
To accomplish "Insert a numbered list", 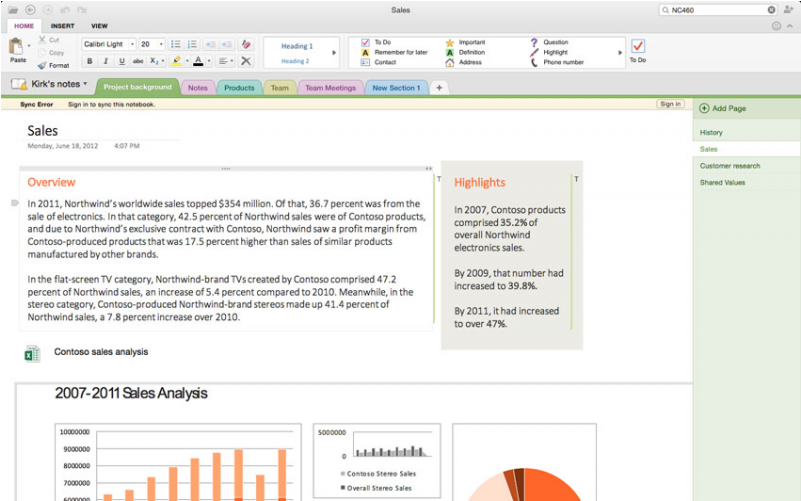I will tap(192, 44).
